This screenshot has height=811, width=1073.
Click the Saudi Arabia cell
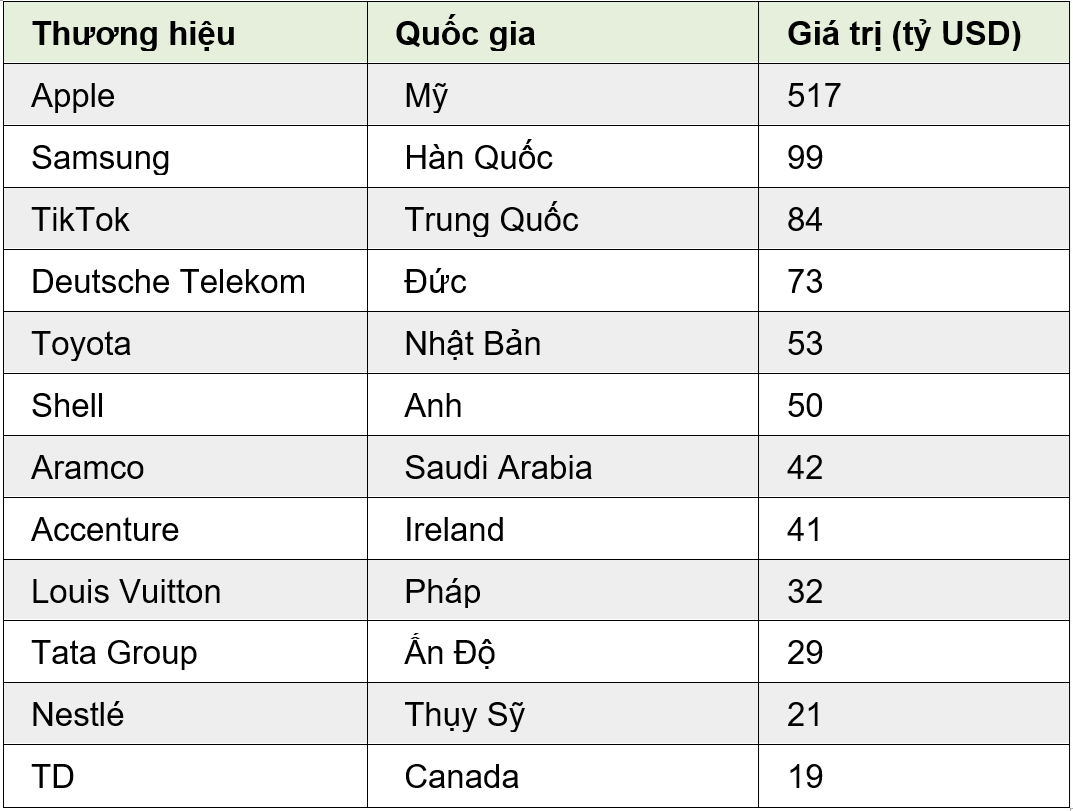point(498,468)
